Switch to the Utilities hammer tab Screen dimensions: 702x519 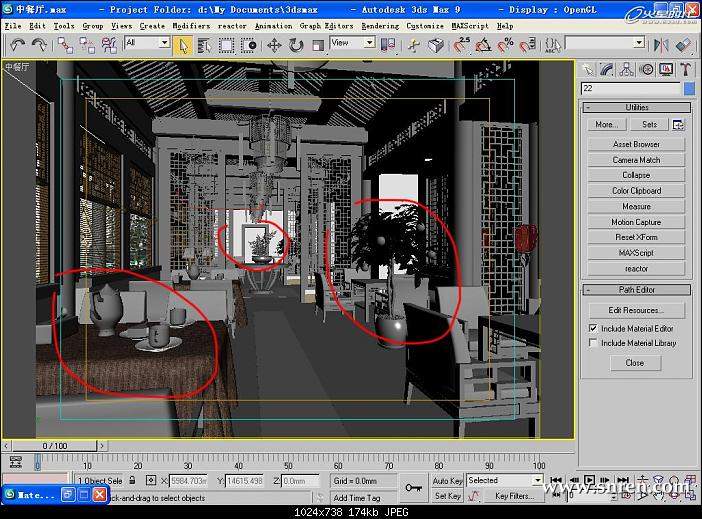(x=685, y=68)
